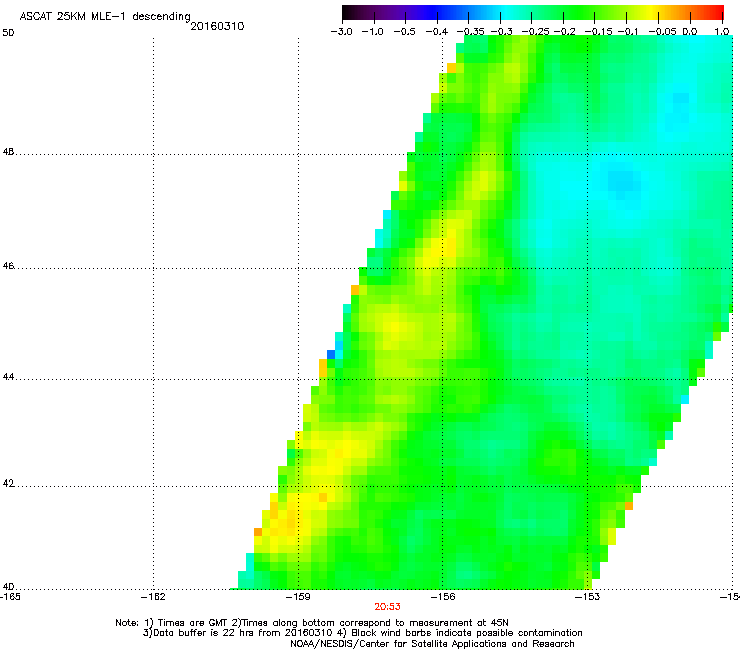Screen dimensions: 740x650
Task: Click the cyan patch near 47.5N east of -153
Action: coord(621,182)
